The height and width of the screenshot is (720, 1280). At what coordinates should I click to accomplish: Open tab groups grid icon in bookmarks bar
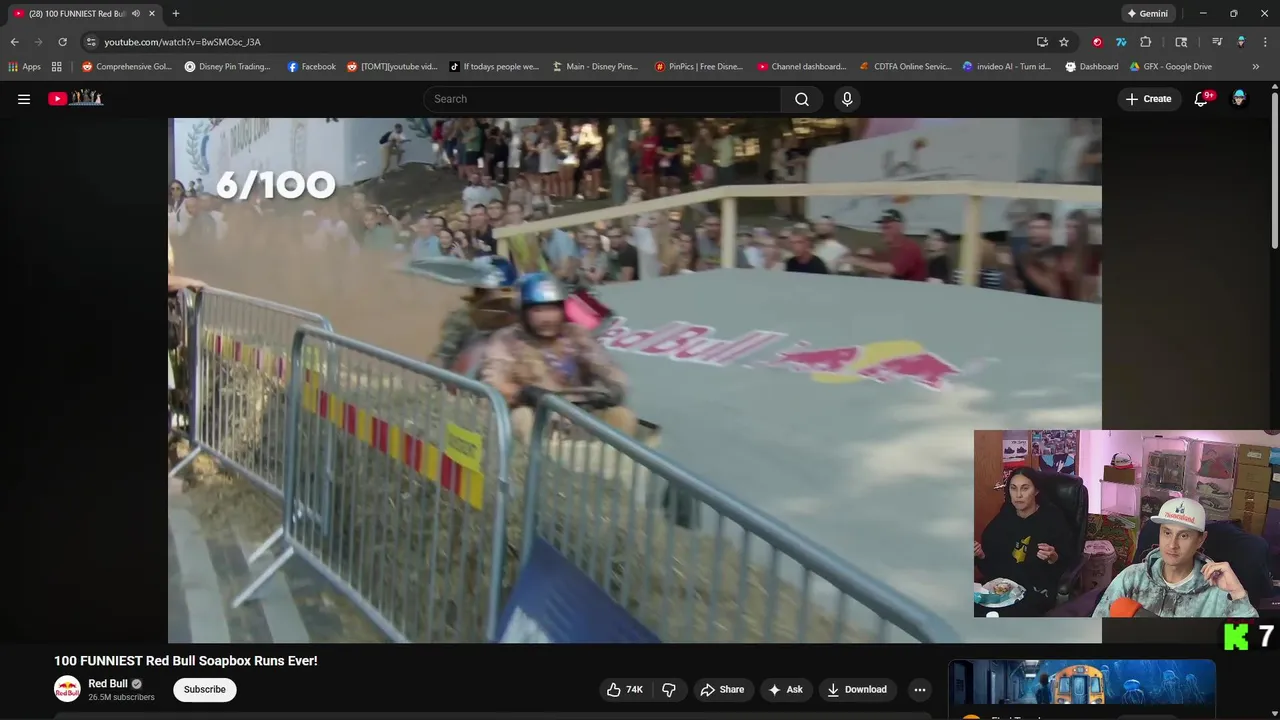pyautogui.click(x=57, y=67)
